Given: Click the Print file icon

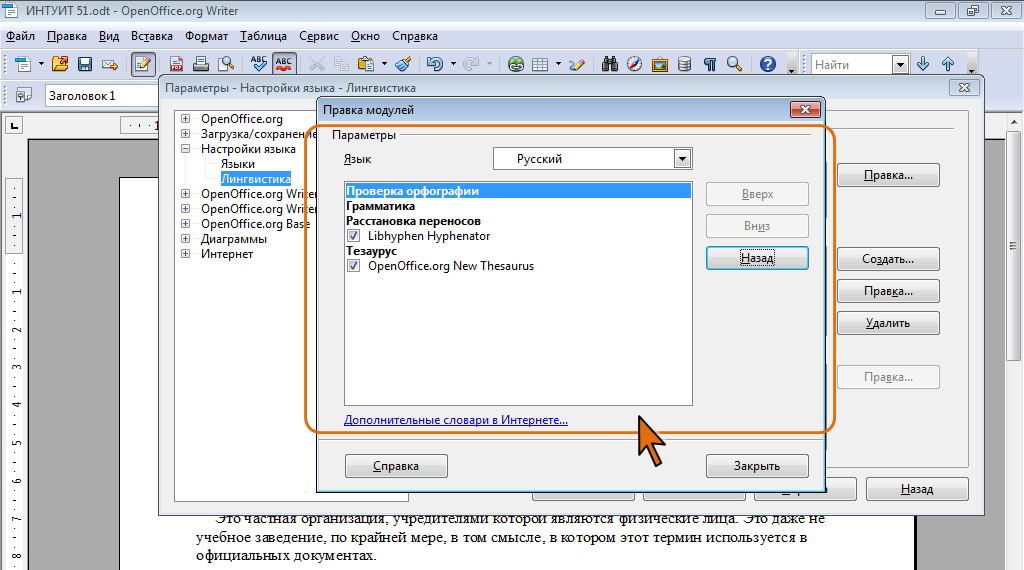Looking at the screenshot, I should point(201,64).
